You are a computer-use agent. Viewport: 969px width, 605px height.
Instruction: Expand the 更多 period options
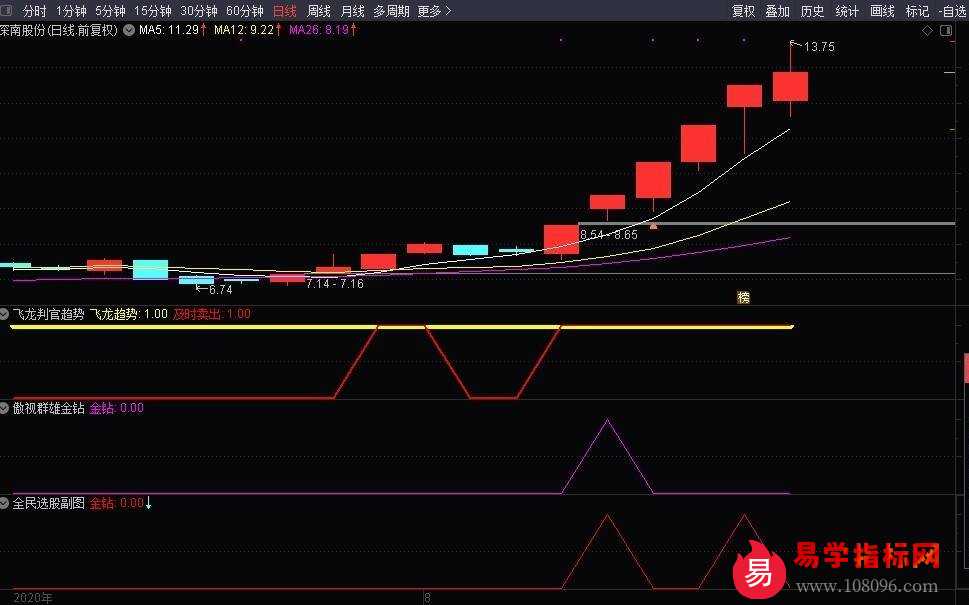[434, 11]
